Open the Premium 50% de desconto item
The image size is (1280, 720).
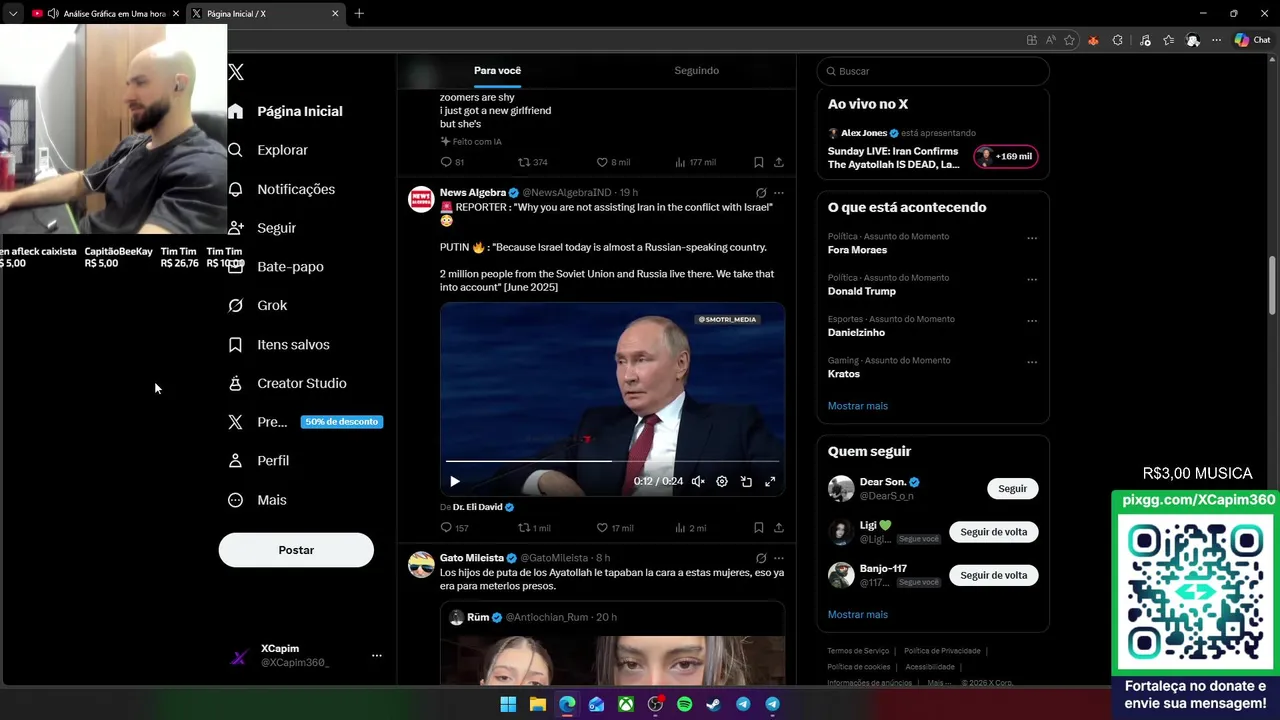point(304,422)
